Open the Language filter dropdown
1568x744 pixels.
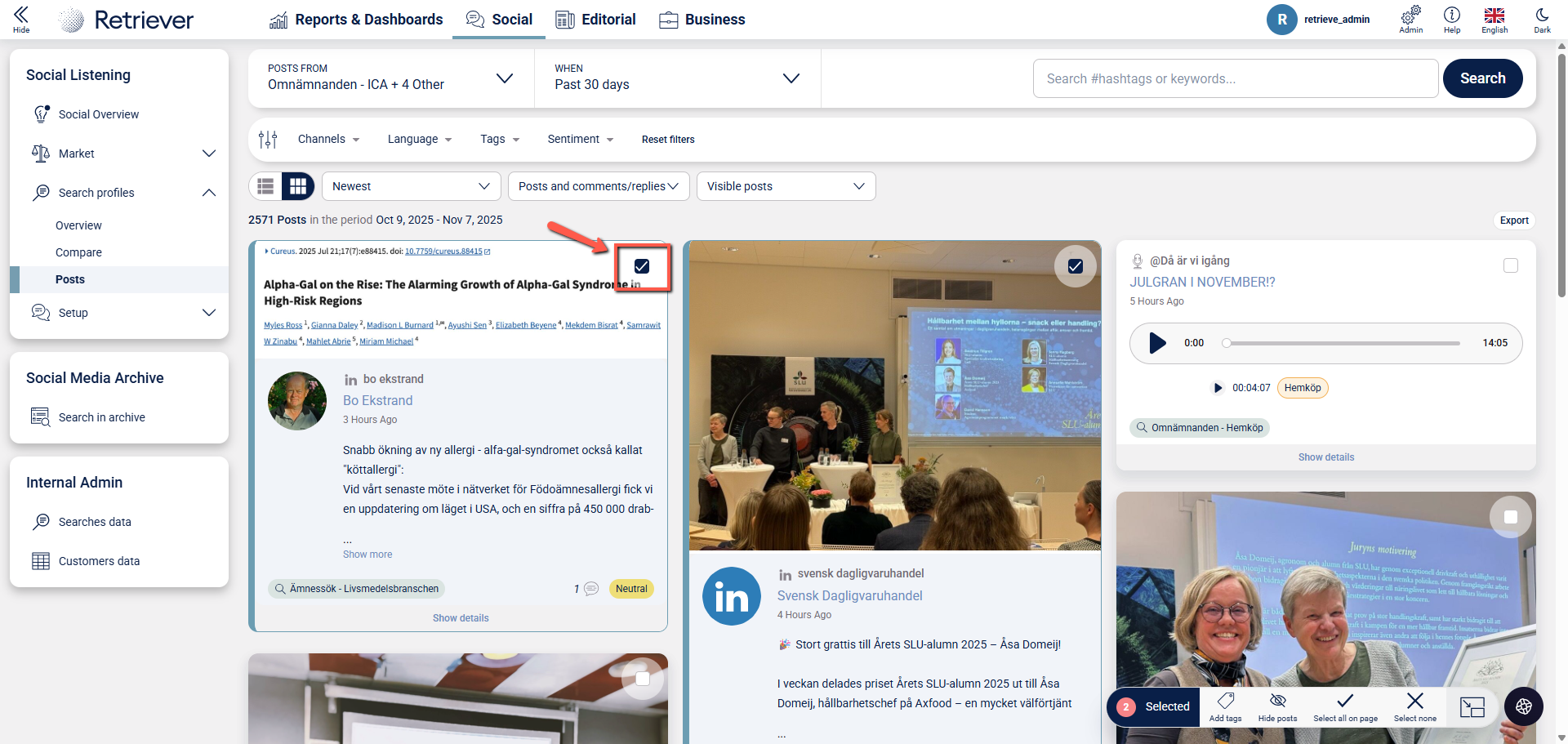420,140
